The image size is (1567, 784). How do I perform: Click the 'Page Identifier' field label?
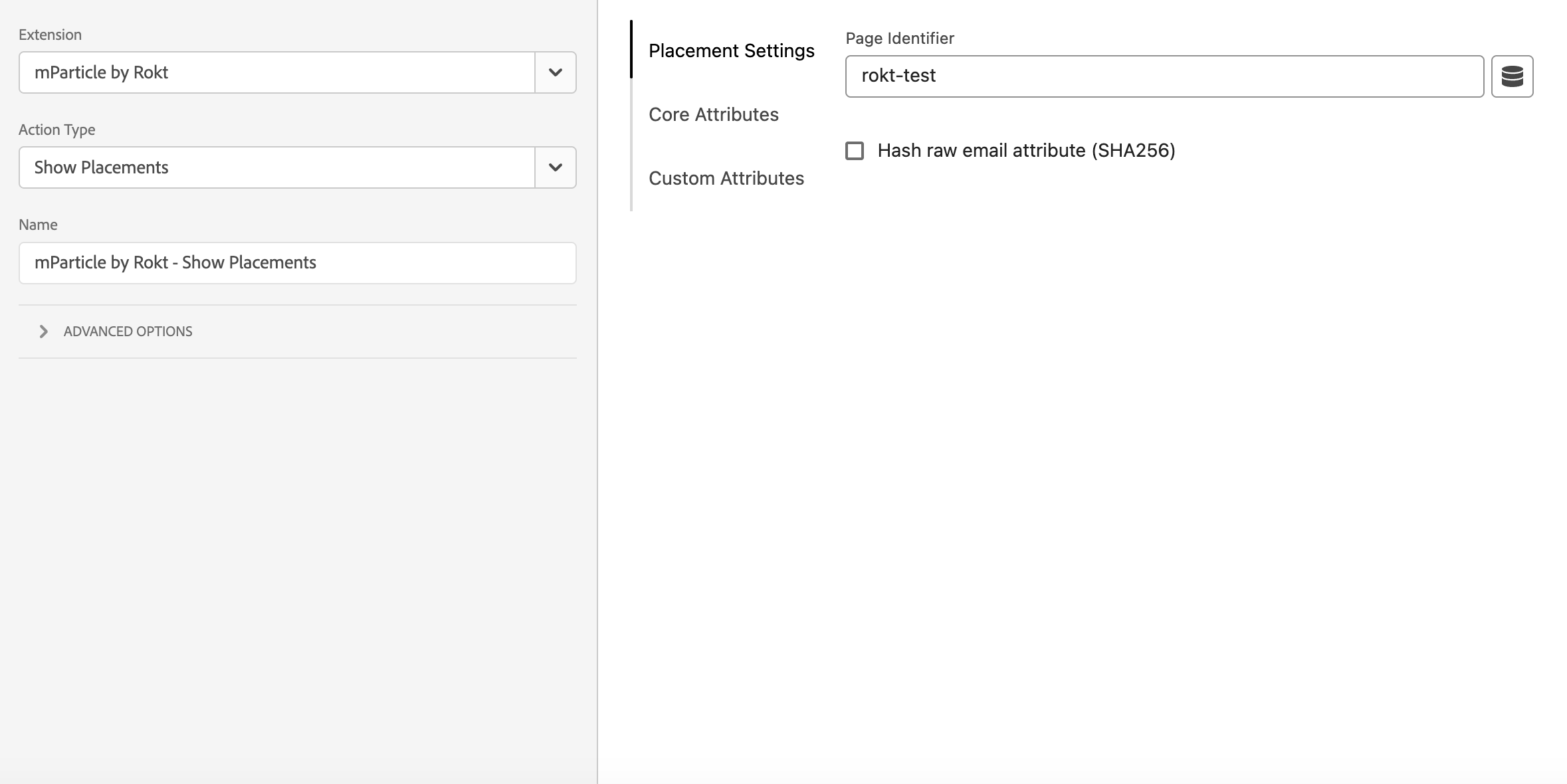tap(899, 39)
